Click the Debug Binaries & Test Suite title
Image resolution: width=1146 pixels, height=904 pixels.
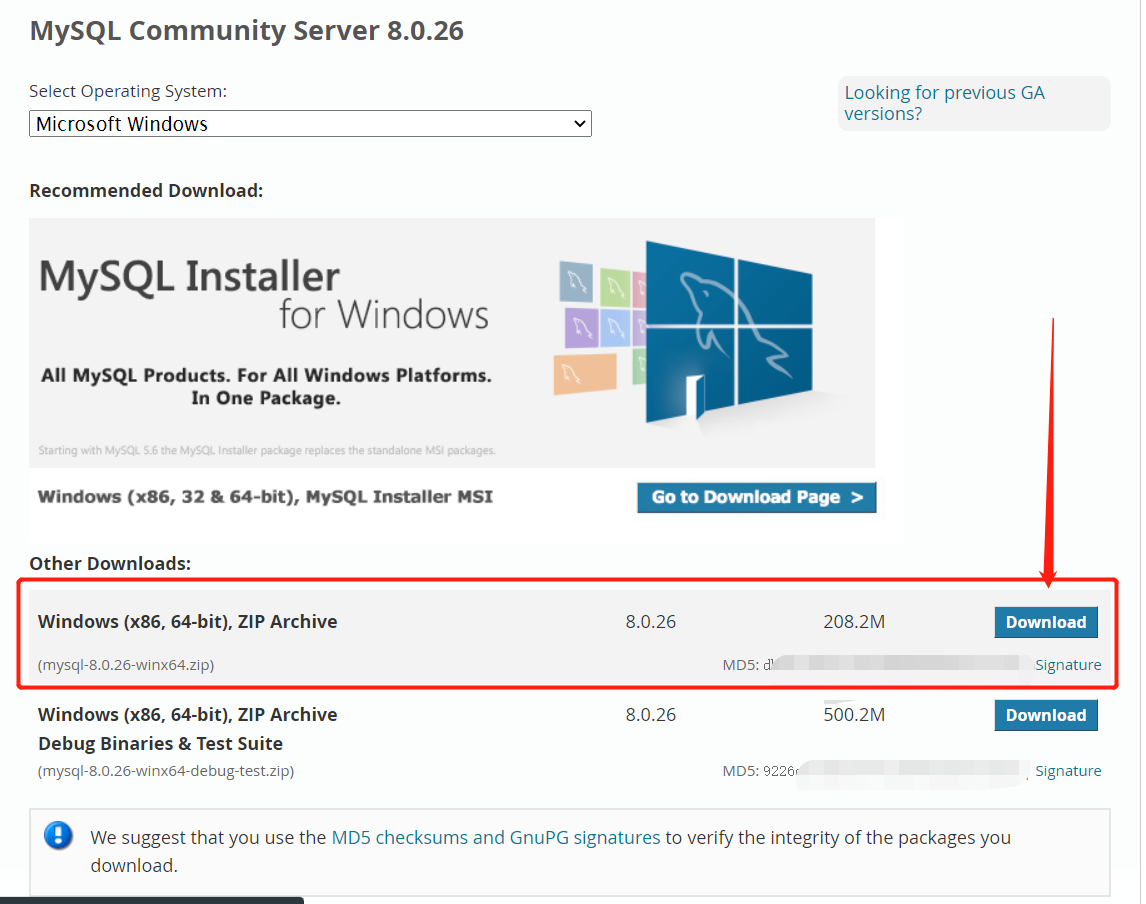coord(160,744)
